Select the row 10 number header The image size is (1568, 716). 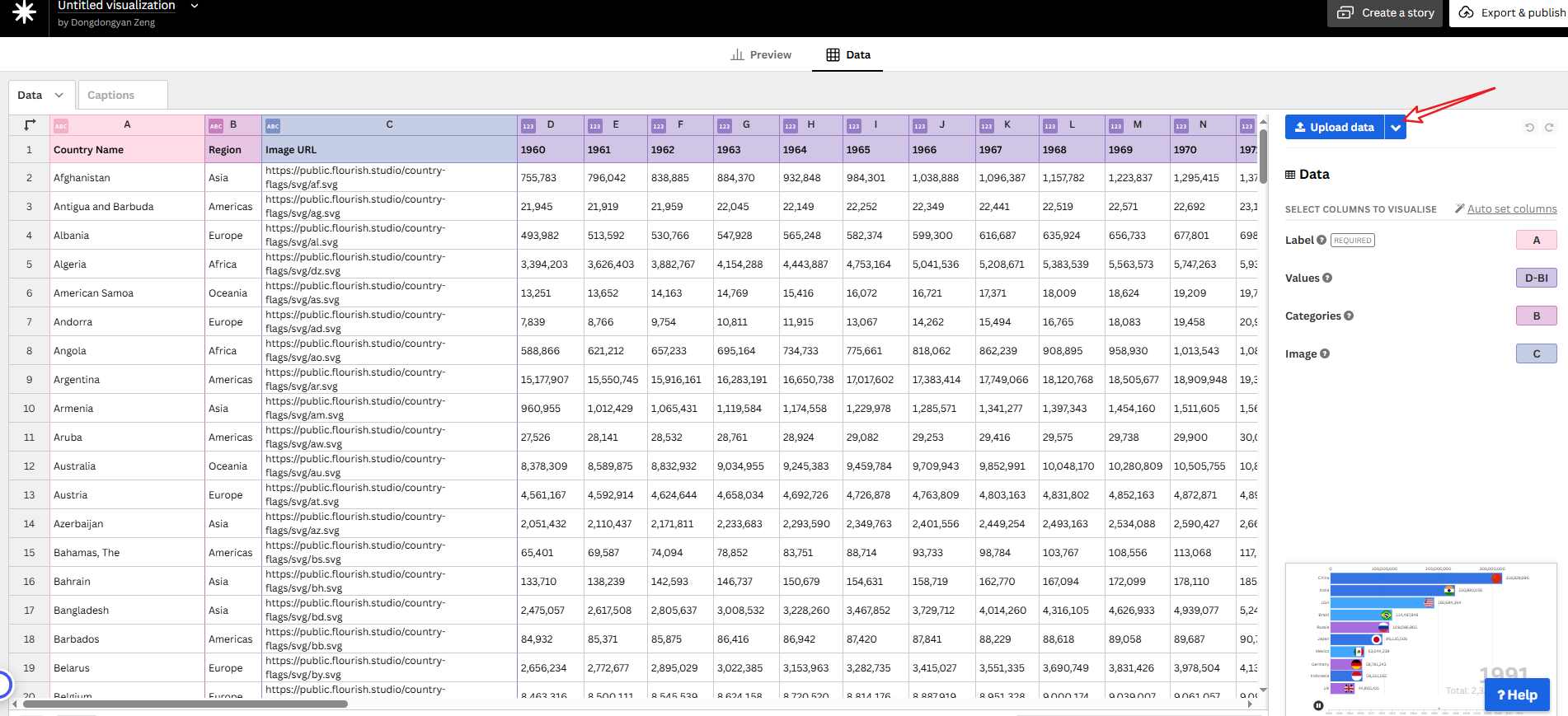[x=29, y=409]
